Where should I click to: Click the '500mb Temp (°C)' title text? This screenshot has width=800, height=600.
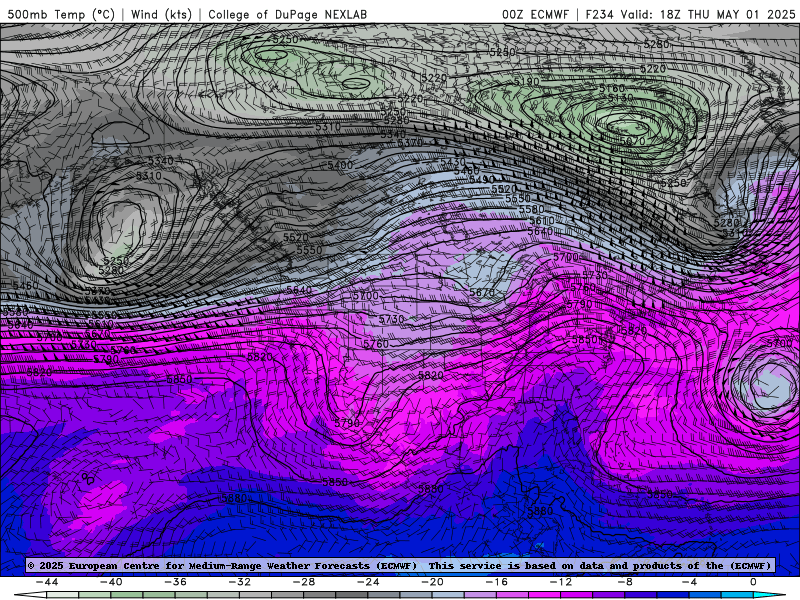(61, 14)
